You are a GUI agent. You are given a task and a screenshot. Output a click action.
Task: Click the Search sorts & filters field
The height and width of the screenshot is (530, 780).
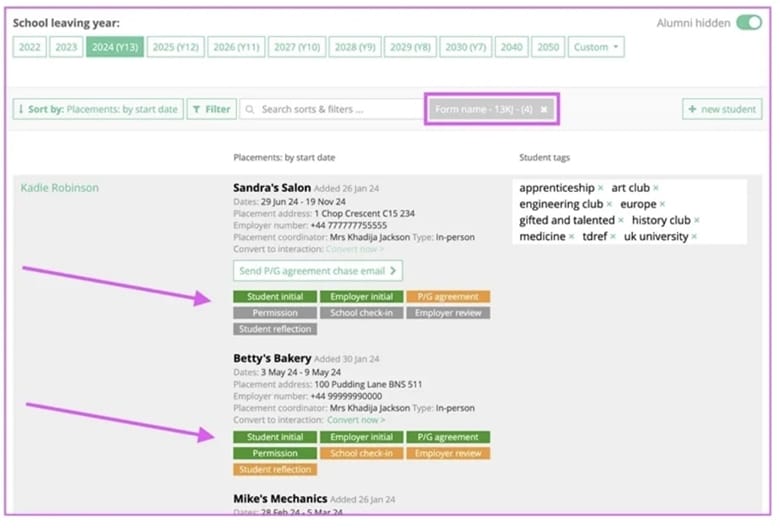332,109
